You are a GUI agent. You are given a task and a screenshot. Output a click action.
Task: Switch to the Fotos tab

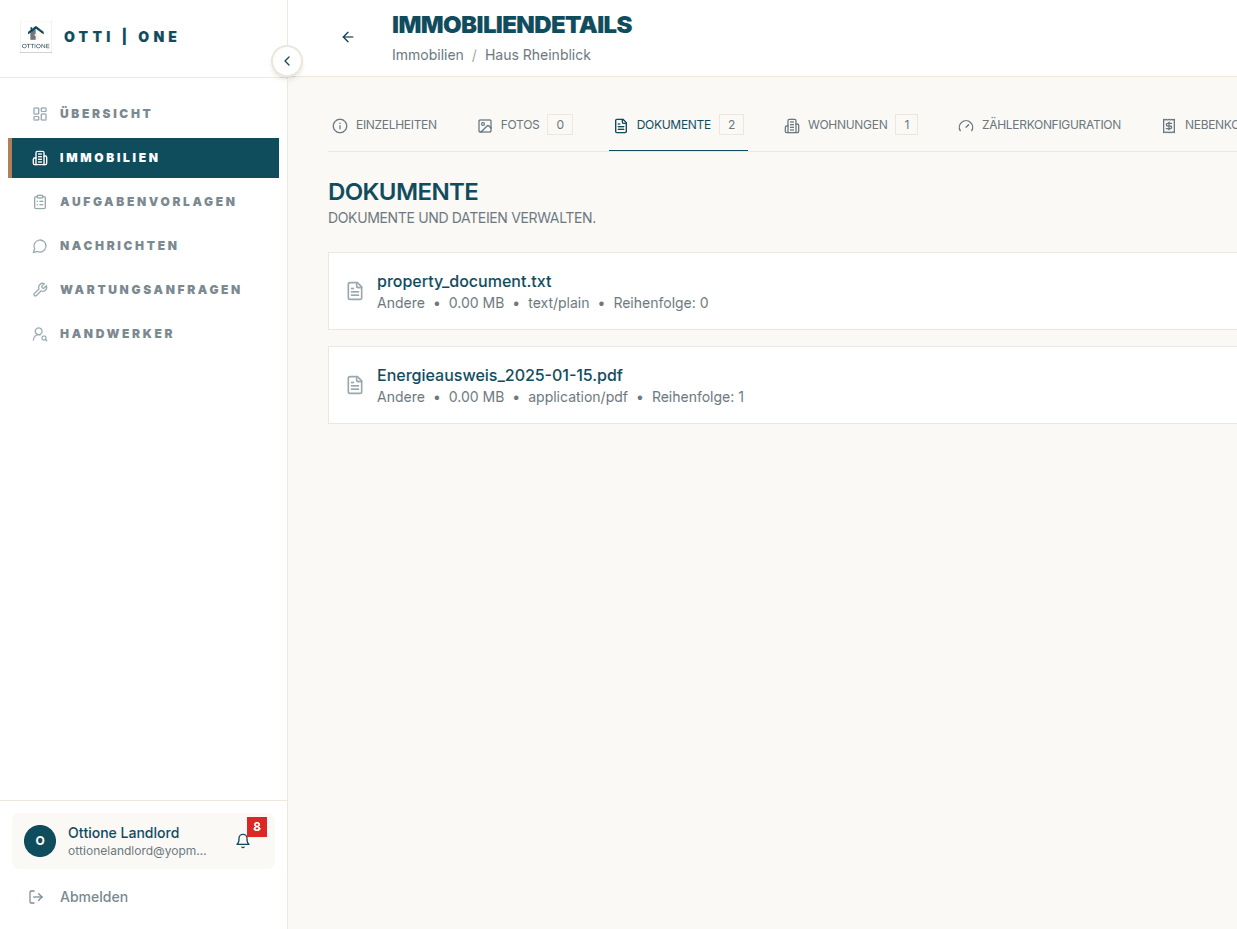[x=520, y=126]
